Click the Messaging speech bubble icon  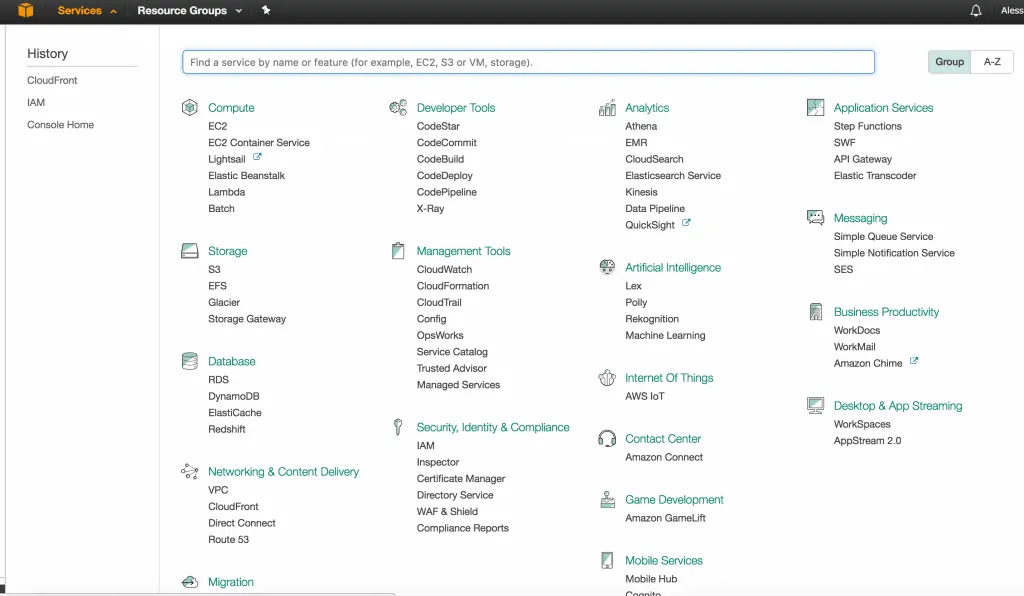point(815,217)
